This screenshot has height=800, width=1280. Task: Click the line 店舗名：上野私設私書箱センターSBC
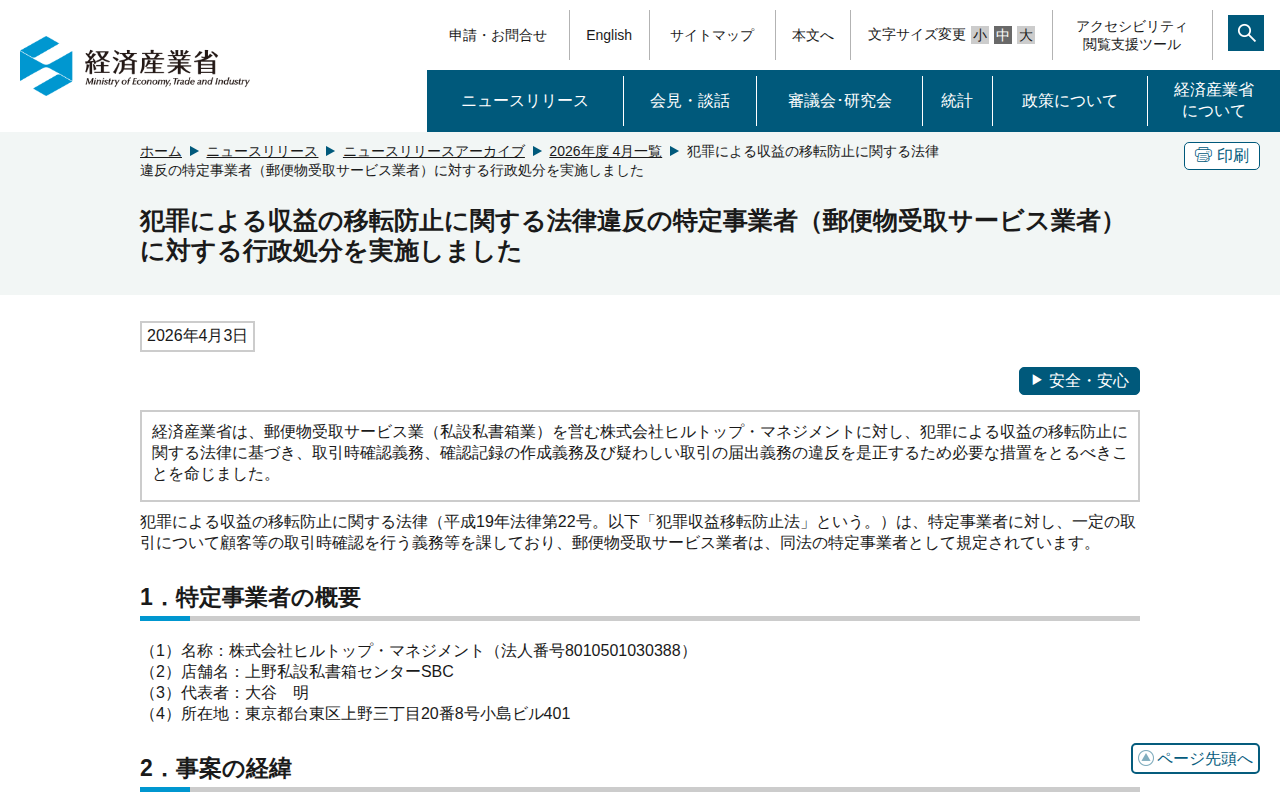click(x=297, y=672)
